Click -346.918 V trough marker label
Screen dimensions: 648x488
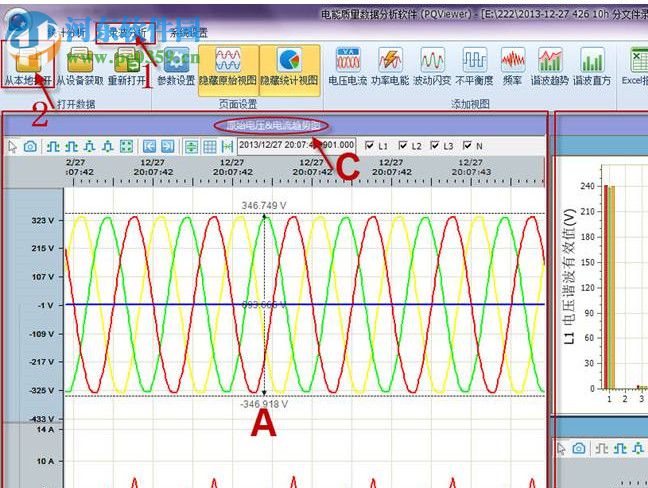coord(264,404)
